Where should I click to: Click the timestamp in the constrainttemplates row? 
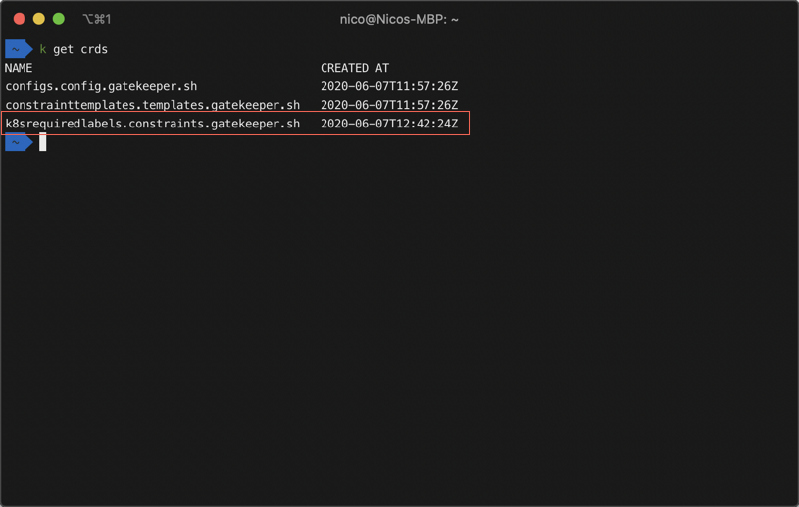(x=389, y=105)
